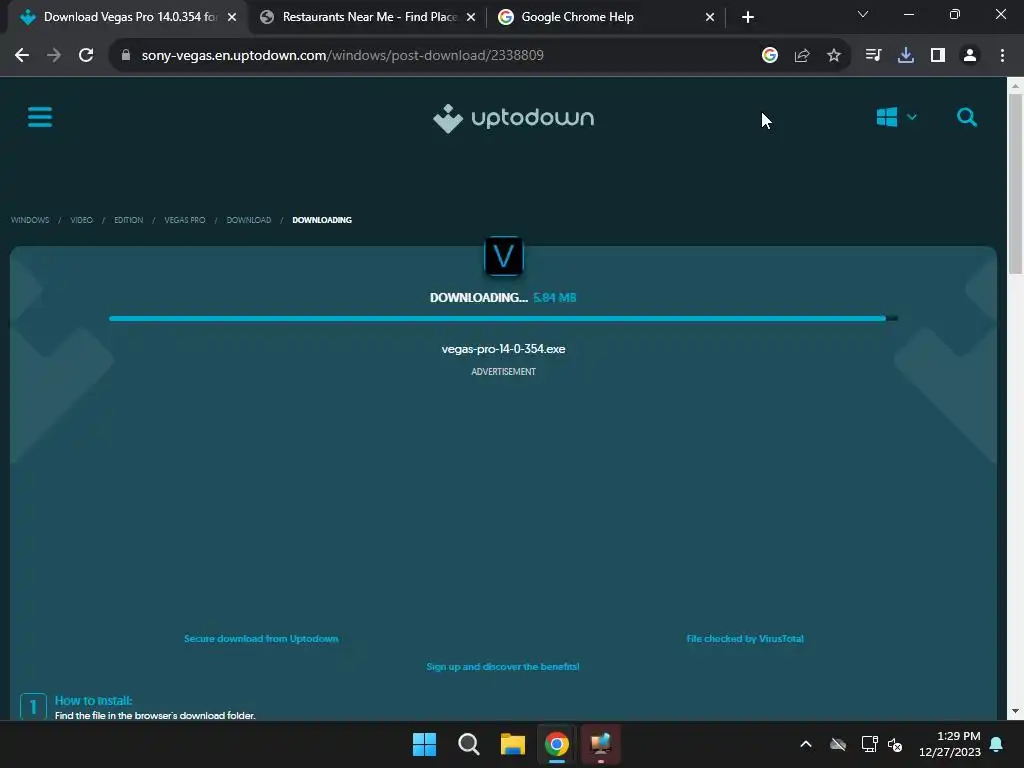1024x768 pixels.
Task: Open the media control icon in the toolbar
Action: click(873, 55)
